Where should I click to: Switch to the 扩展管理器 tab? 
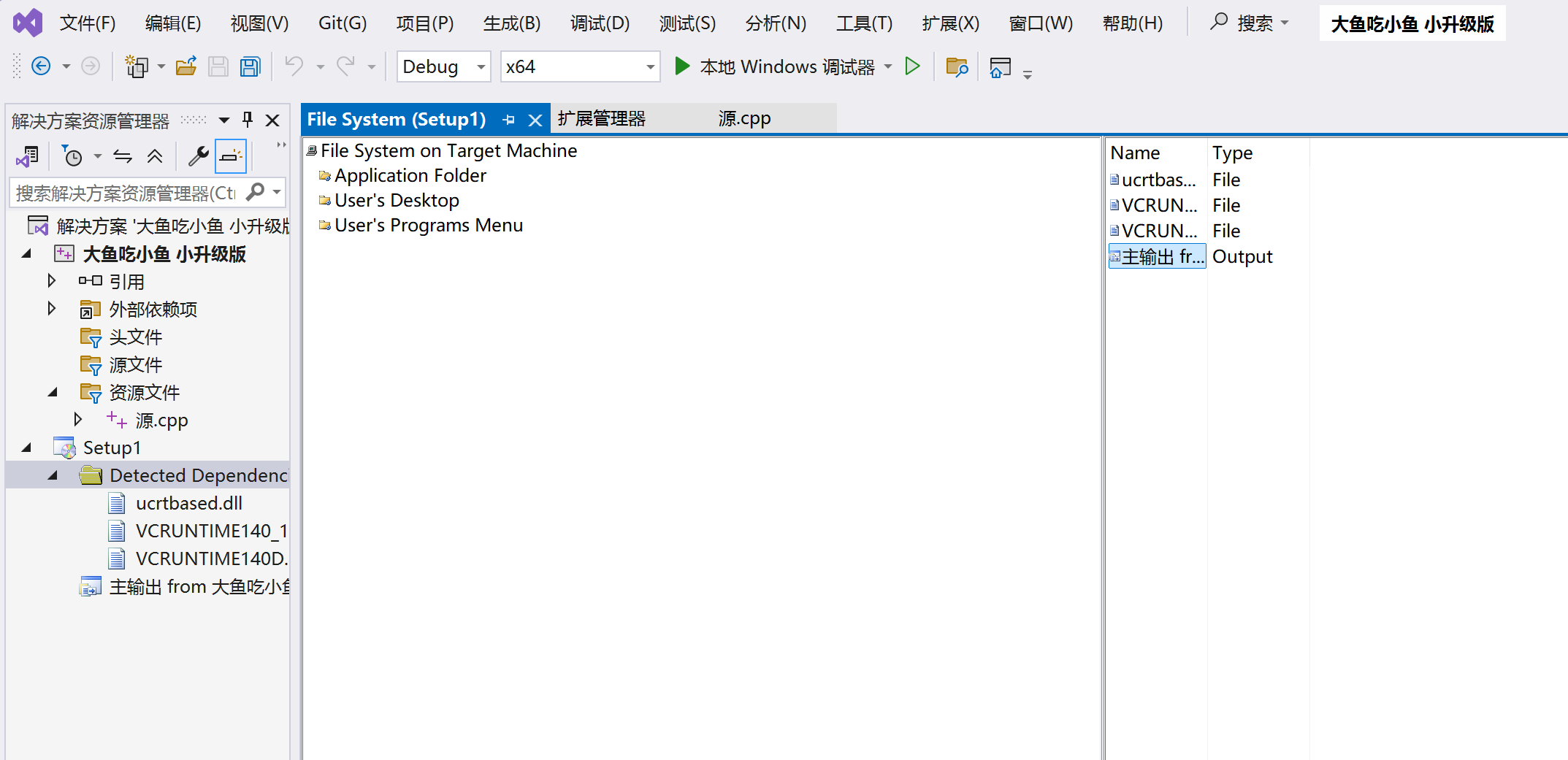click(602, 119)
